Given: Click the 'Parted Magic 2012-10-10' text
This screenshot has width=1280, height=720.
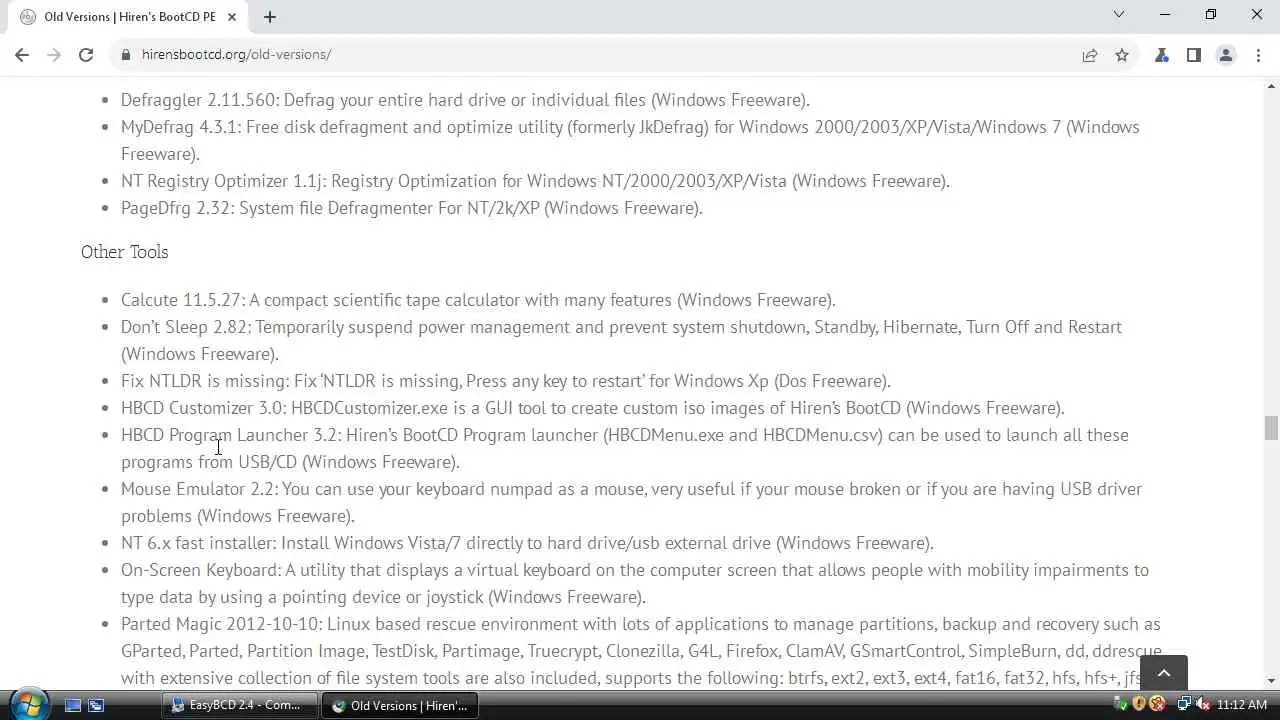Looking at the screenshot, I should (x=220, y=624).
